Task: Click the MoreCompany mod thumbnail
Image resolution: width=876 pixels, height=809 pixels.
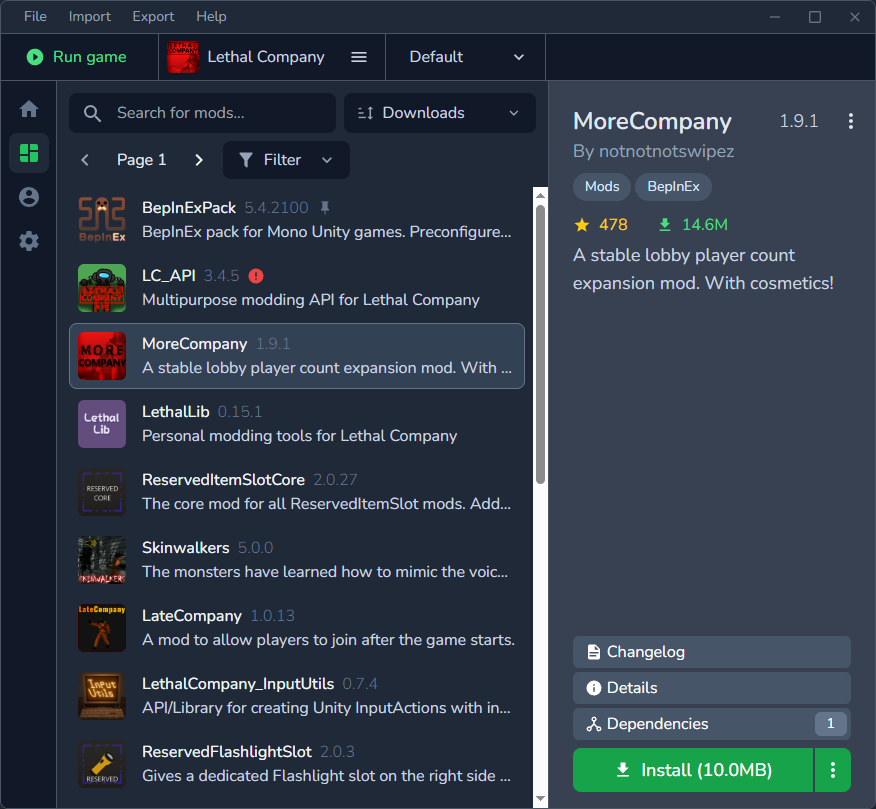Action: tap(102, 356)
